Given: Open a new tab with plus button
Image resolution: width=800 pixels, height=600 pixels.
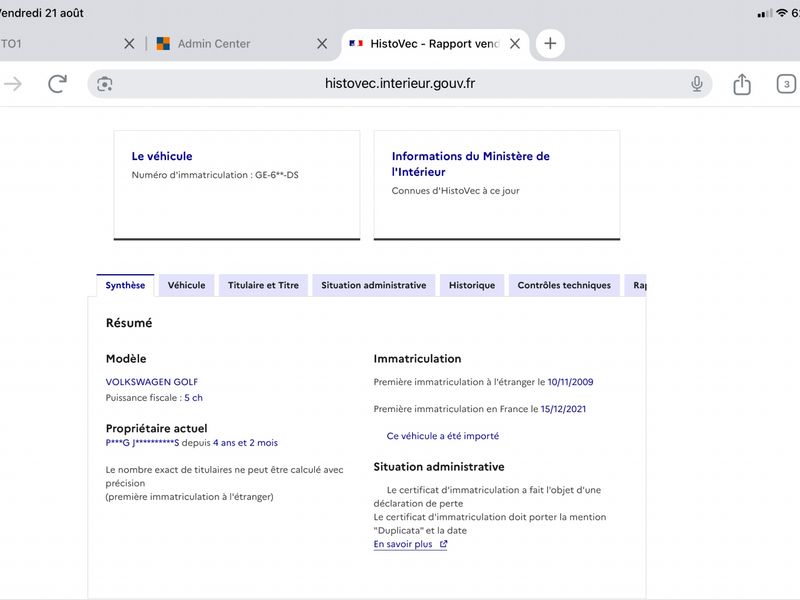Looking at the screenshot, I should (x=550, y=43).
